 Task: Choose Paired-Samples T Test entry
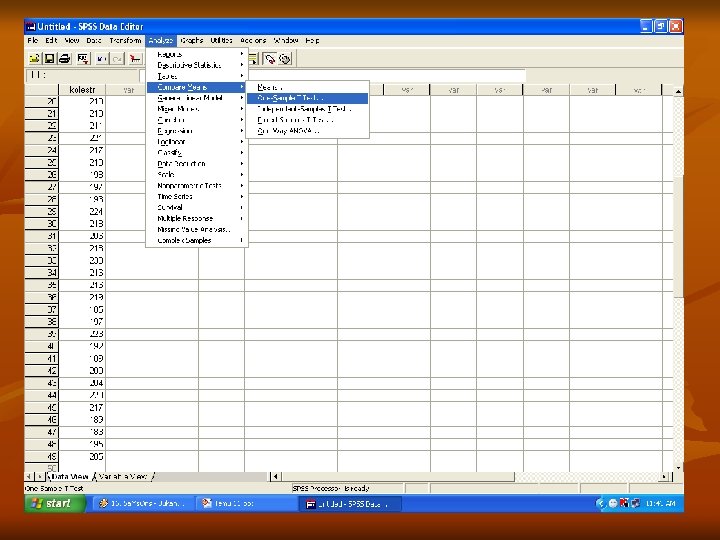pos(307,120)
